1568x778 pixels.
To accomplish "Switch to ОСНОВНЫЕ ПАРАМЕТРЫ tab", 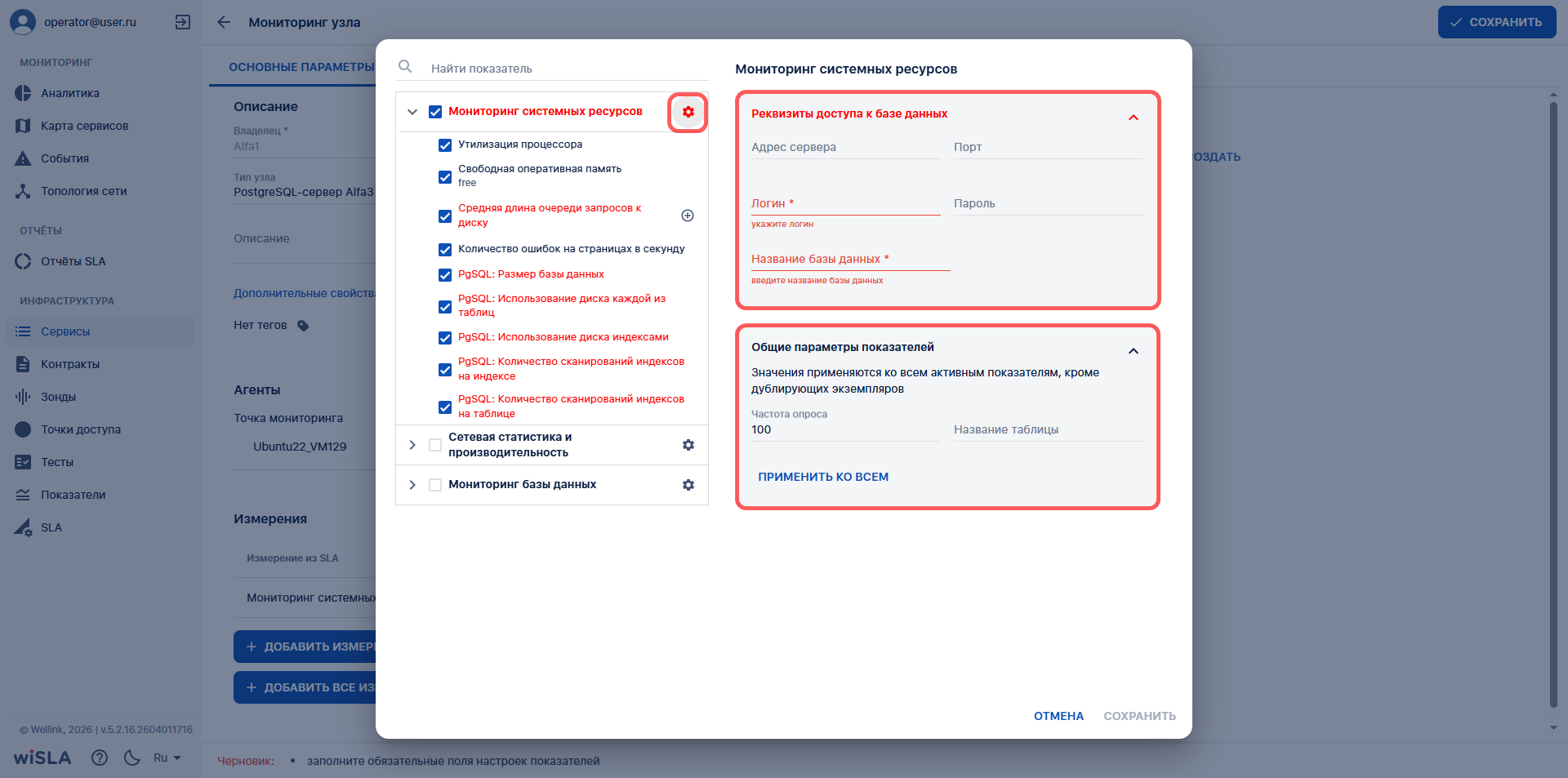I will click(x=301, y=67).
